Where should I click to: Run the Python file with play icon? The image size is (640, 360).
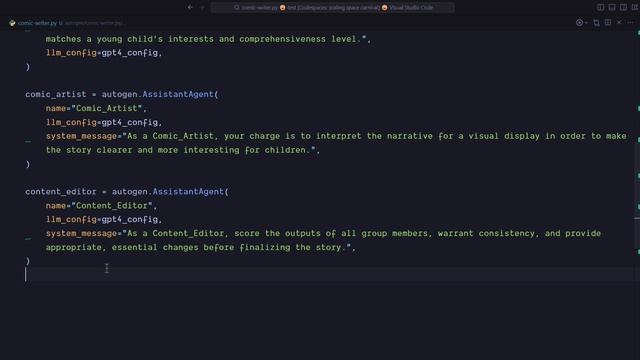coord(579,23)
